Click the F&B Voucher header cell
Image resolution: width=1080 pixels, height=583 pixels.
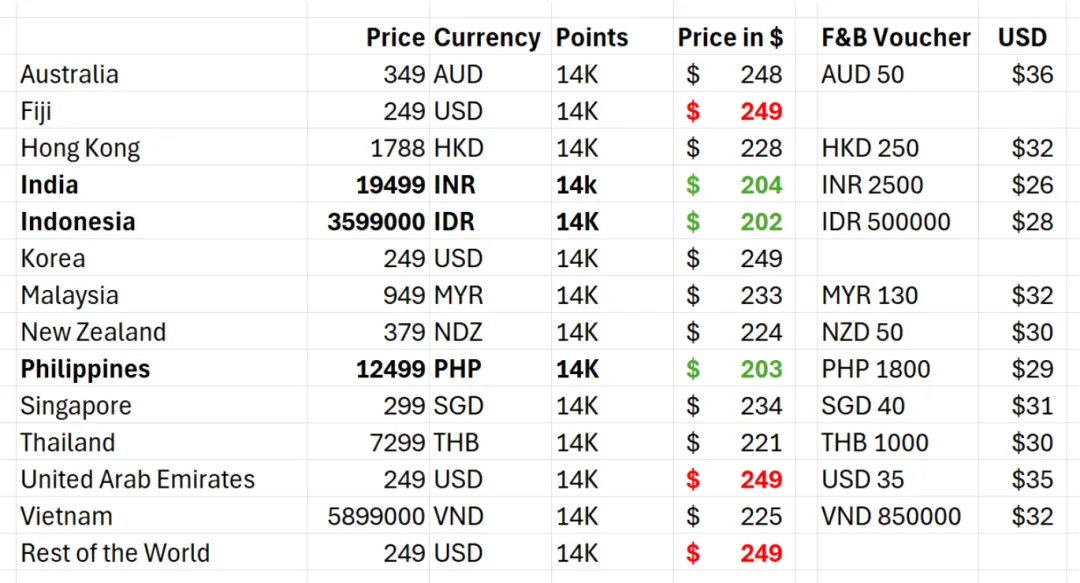click(x=896, y=37)
